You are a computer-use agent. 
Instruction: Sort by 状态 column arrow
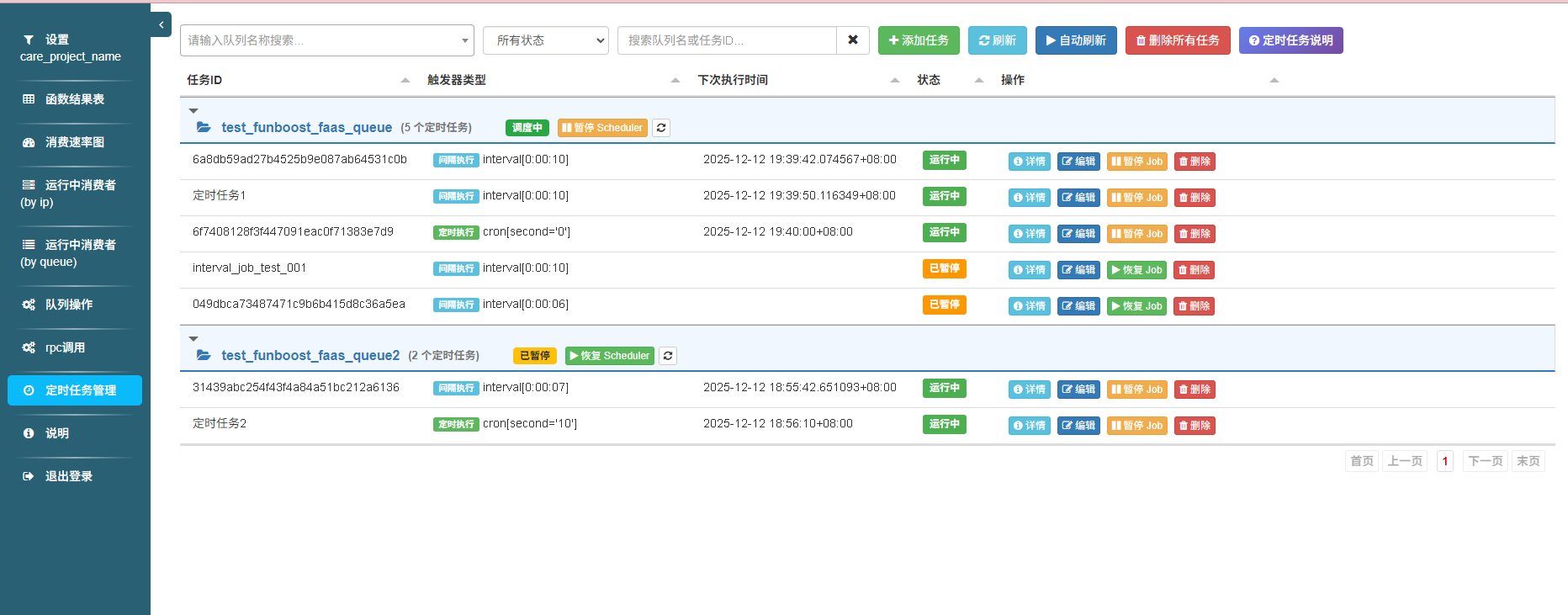point(979,80)
